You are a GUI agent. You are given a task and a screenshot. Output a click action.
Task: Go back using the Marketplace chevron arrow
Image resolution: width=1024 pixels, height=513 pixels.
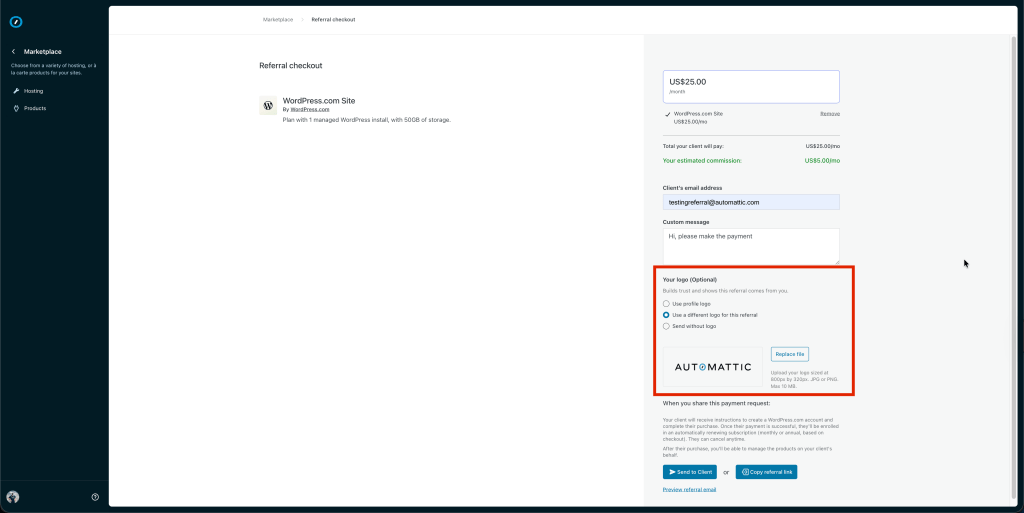(14, 51)
